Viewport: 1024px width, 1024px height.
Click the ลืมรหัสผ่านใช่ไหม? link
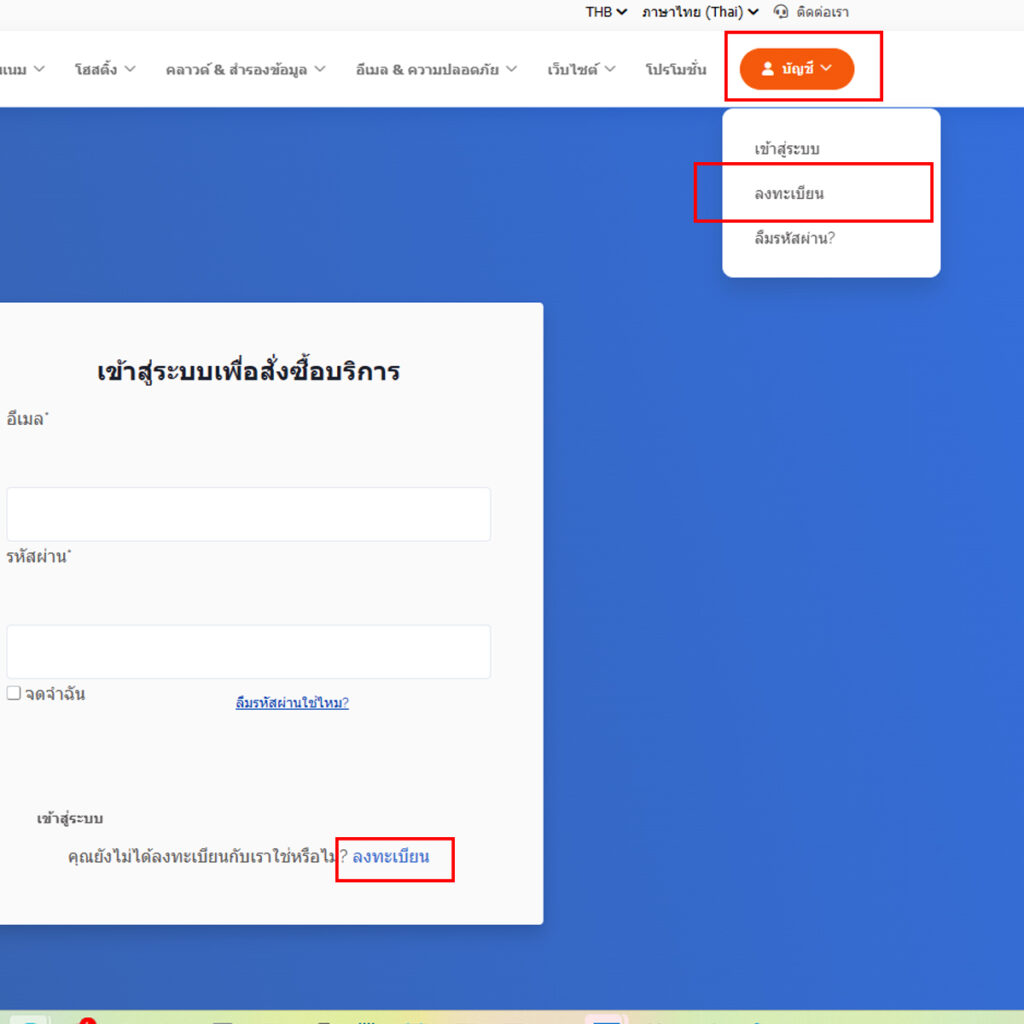(292, 703)
